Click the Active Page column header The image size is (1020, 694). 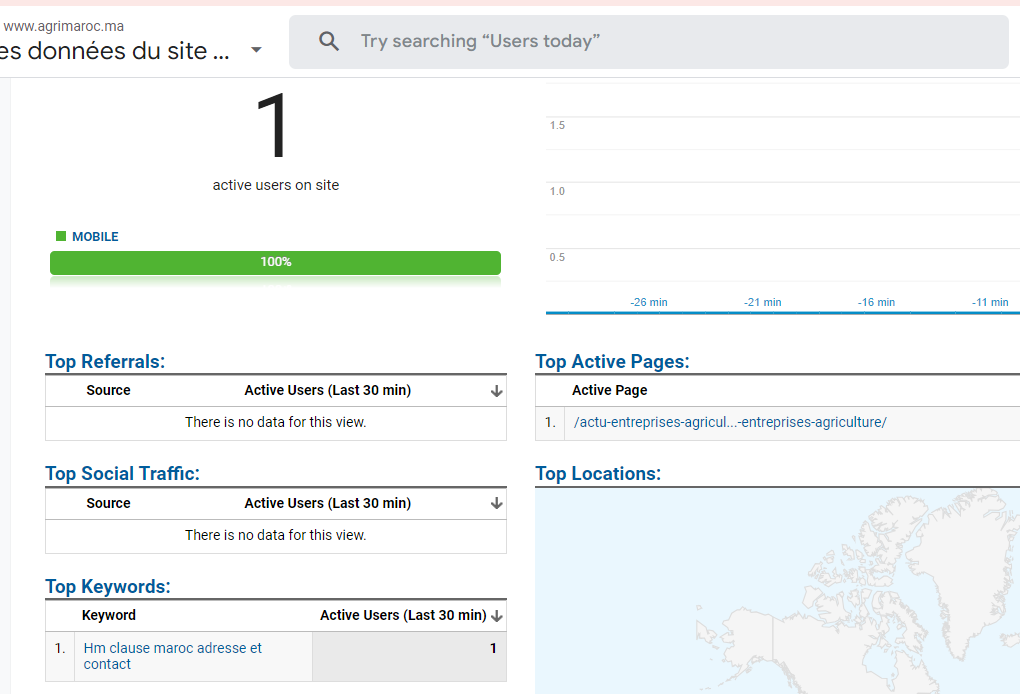[x=610, y=390]
